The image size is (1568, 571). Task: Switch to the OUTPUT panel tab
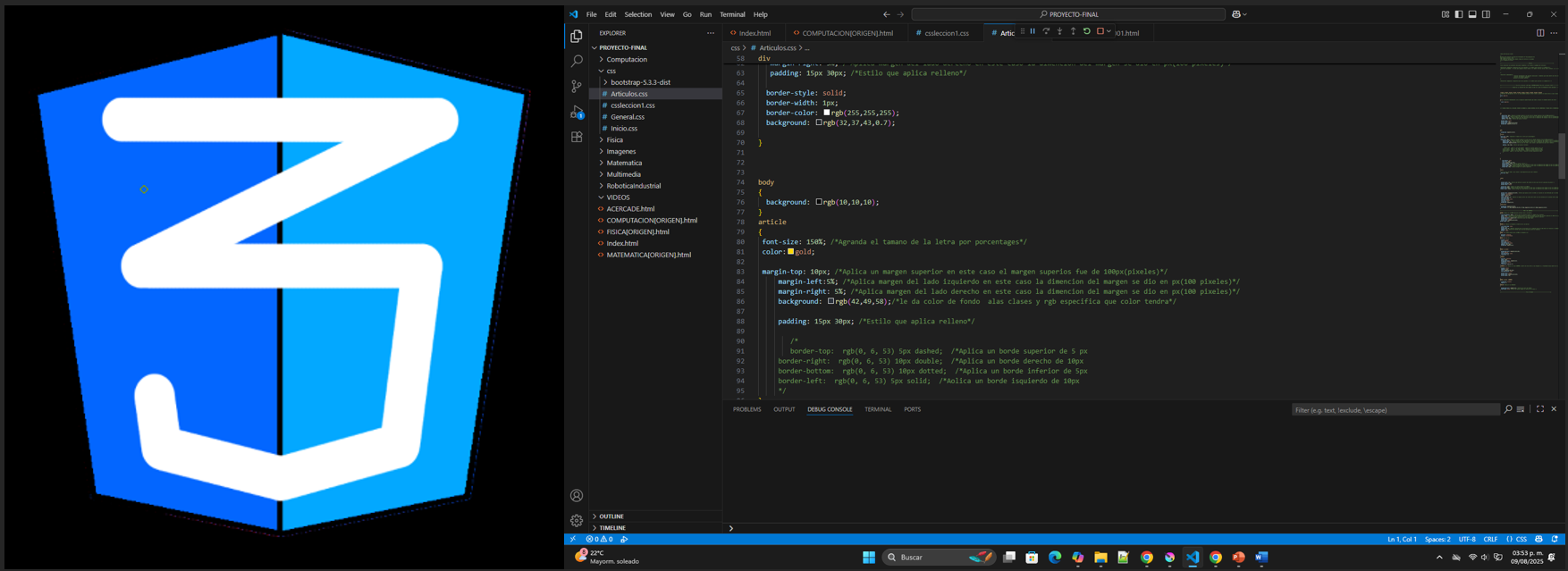[x=784, y=409]
